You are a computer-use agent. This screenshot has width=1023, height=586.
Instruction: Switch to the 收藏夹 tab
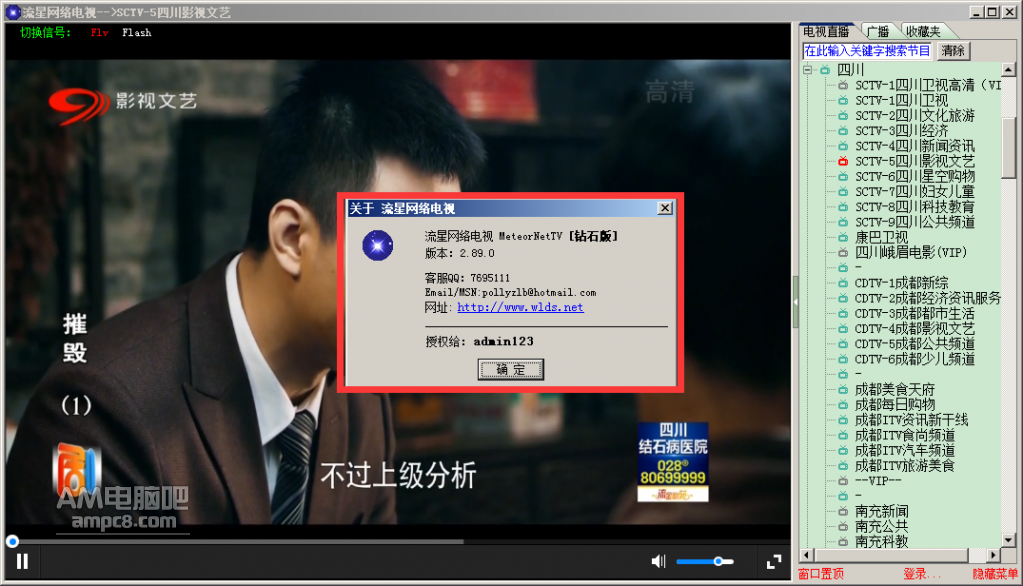click(923, 31)
